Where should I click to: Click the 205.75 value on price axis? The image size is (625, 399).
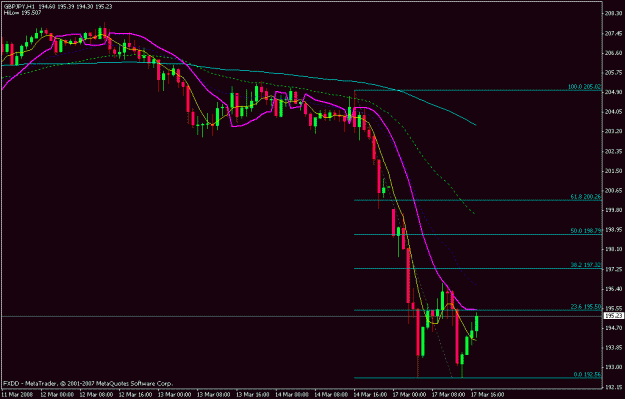[614, 73]
